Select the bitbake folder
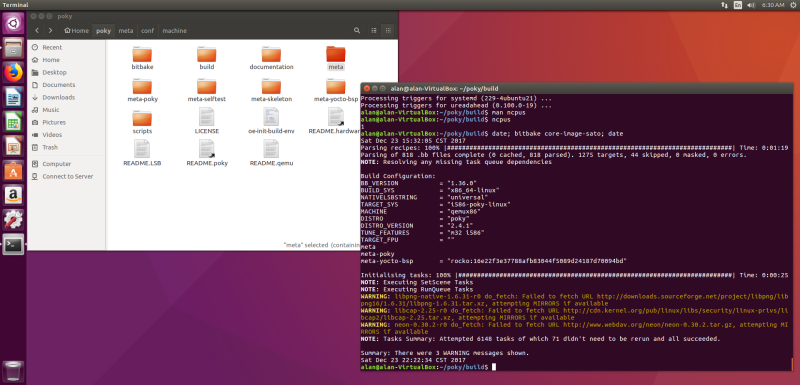The height and width of the screenshot is (385, 800). click(x=142, y=58)
